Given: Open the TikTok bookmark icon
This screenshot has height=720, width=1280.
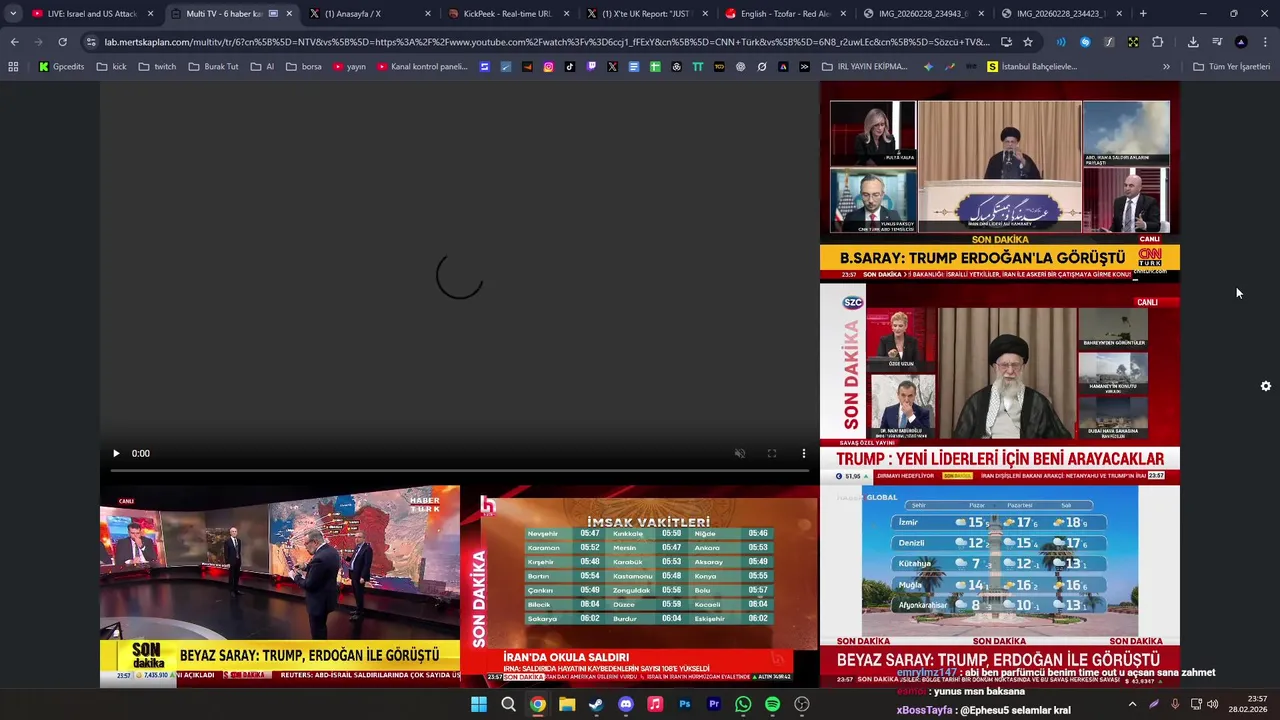Looking at the screenshot, I should click(x=570, y=67).
